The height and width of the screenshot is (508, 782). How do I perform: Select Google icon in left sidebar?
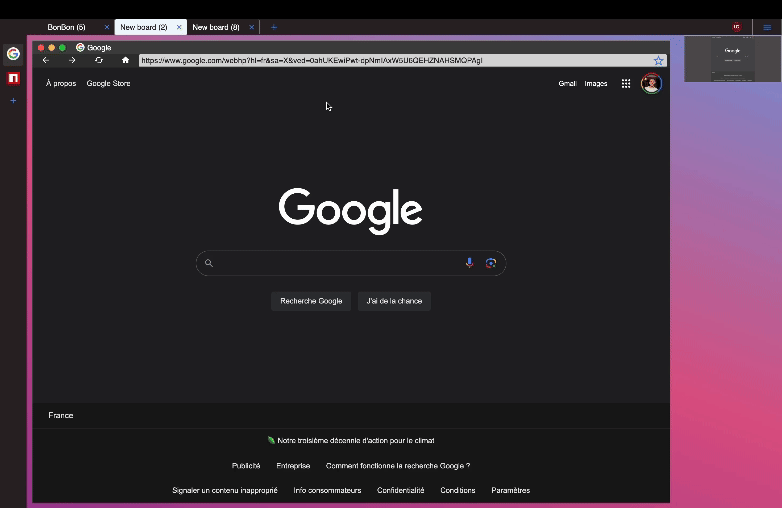coord(13,53)
